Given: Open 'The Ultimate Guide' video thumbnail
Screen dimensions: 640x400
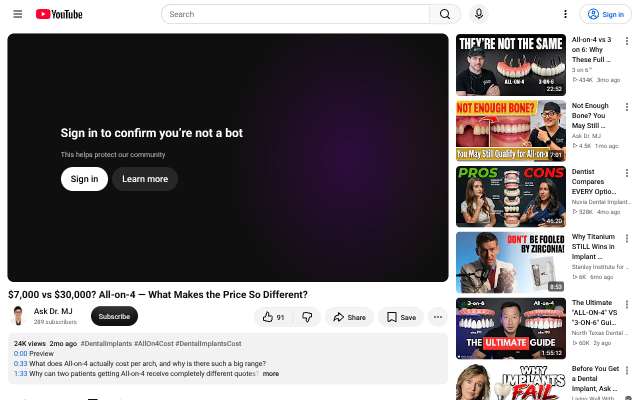Looking at the screenshot, I should 511,329.
